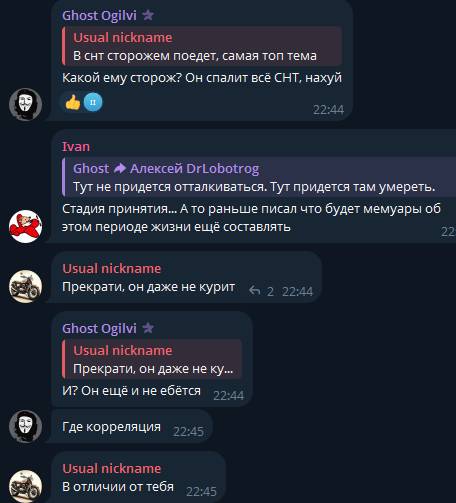Click the Ivan sender name
Screen dimensions: 456x503
(x=76, y=147)
